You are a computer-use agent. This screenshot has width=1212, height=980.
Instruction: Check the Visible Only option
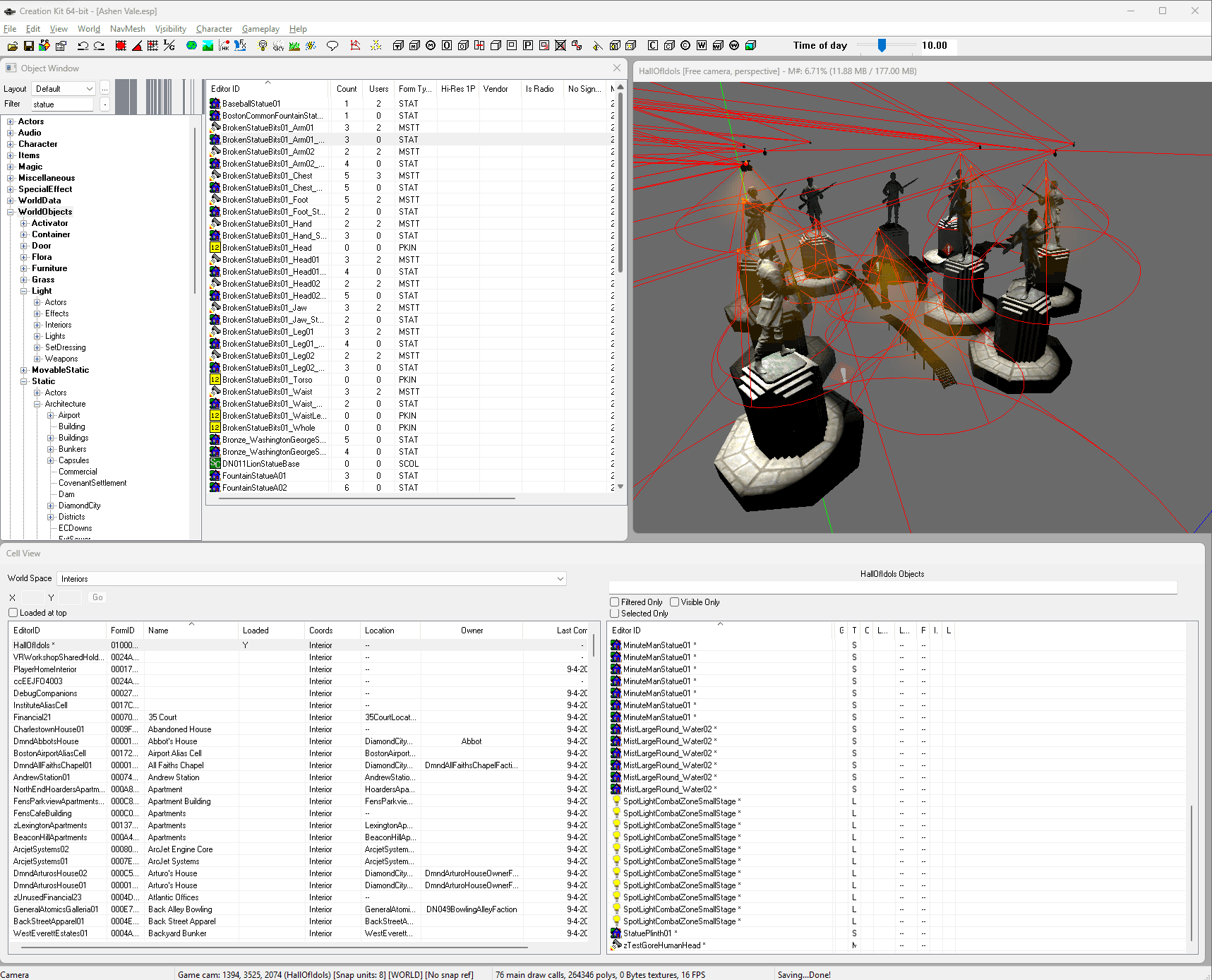pyautogui.click(x=675, y=602)
